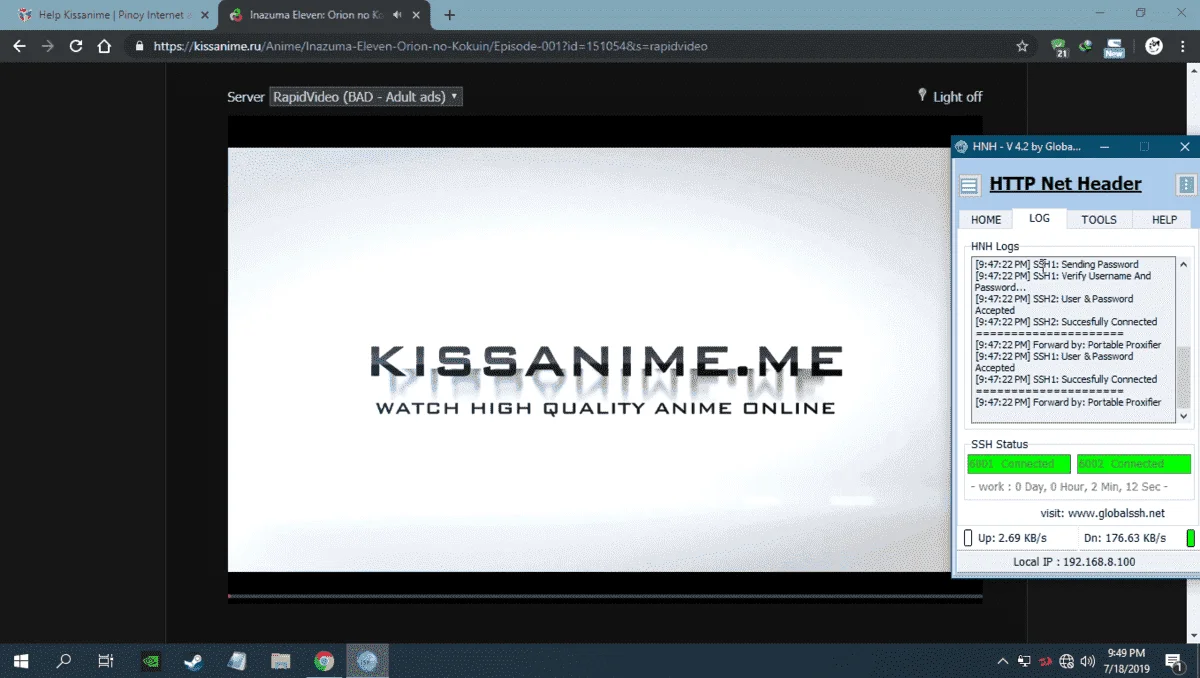The width and height of the screenshot is (1200, 678).
Task: Click log line SSH2: Succesfully Connected
Action: [1066, 322]
